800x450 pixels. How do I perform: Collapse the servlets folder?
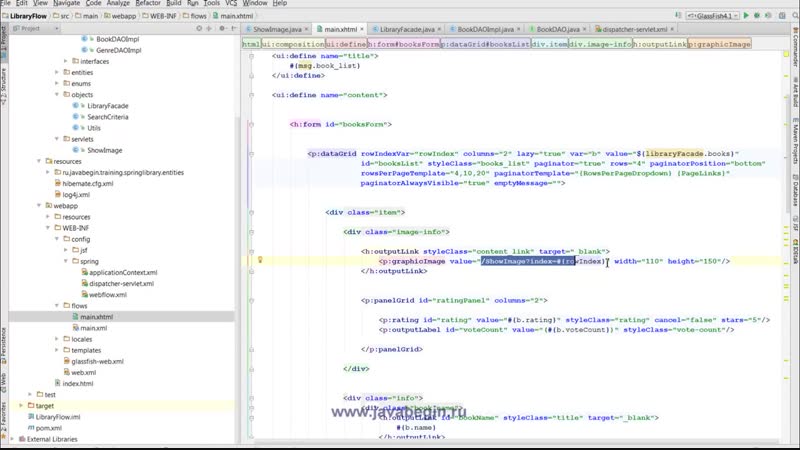click(x=57, y=139)
